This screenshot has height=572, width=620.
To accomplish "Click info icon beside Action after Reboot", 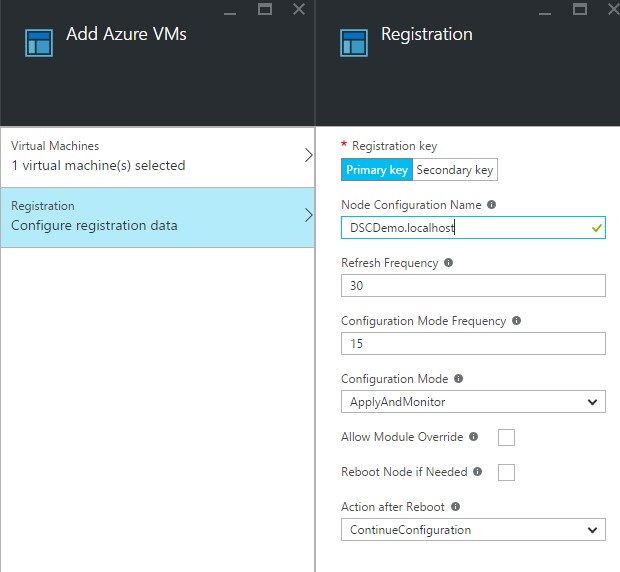I will coord(456,507).
